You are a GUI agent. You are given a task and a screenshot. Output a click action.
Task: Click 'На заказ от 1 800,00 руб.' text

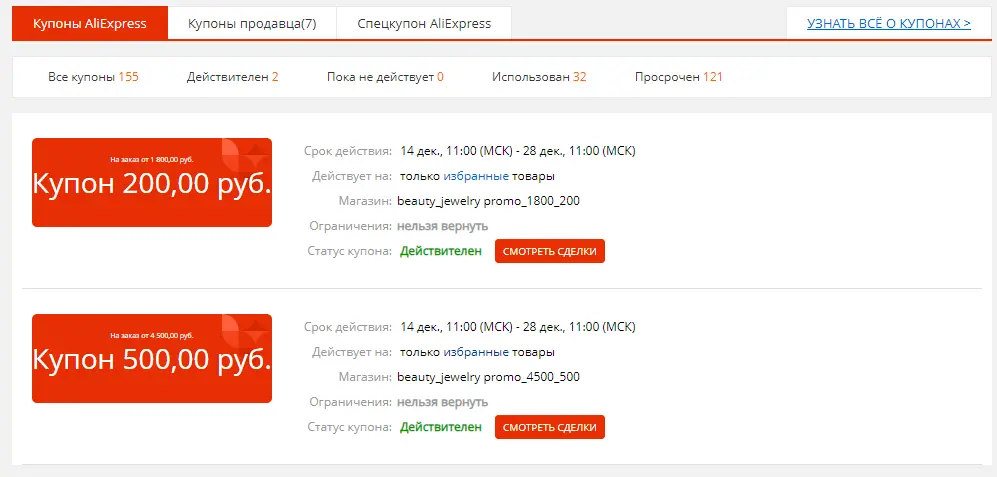coord(152,159)
